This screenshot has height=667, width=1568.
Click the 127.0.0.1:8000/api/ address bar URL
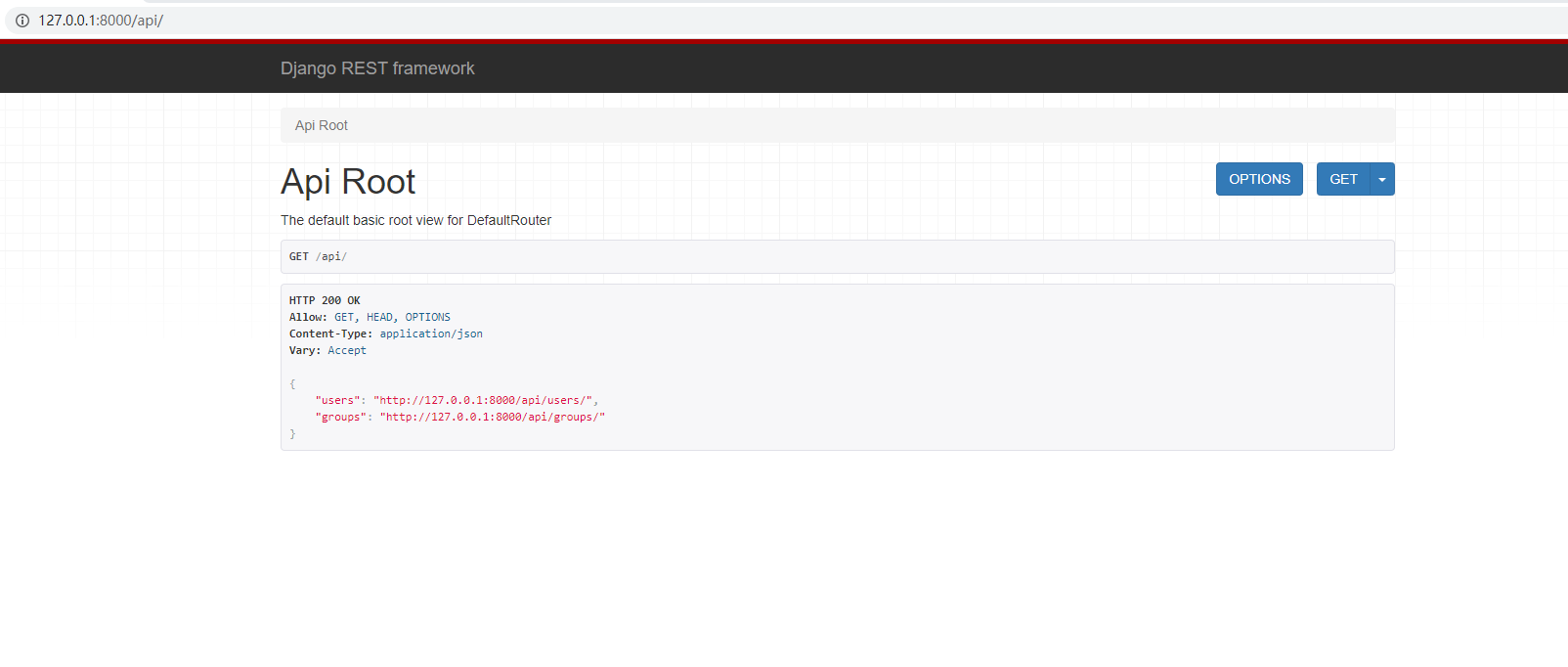click(x=101, y=20)
